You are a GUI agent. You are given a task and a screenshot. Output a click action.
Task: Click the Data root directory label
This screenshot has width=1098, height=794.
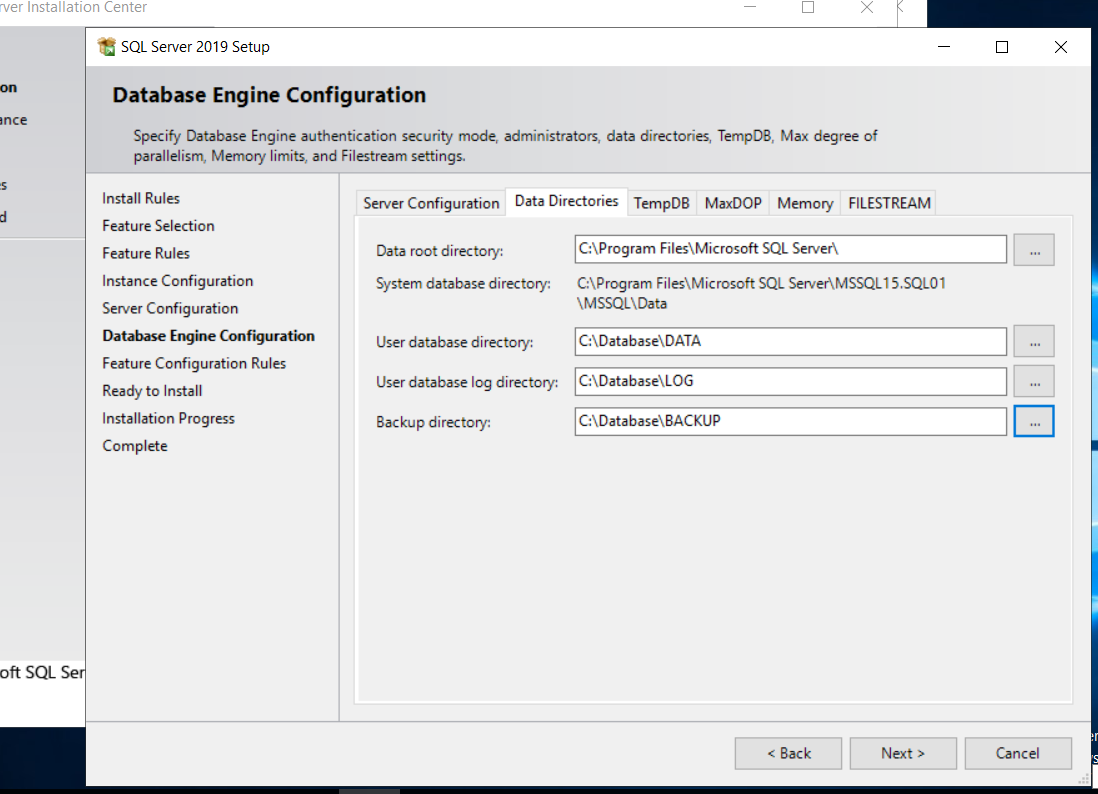coord(439,251)
